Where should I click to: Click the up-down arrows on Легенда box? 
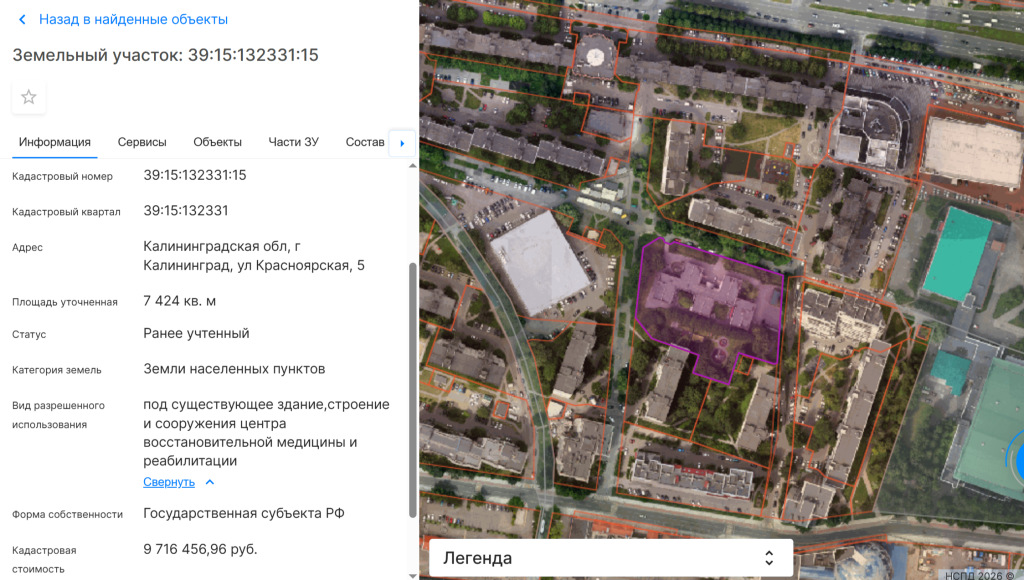769,558
